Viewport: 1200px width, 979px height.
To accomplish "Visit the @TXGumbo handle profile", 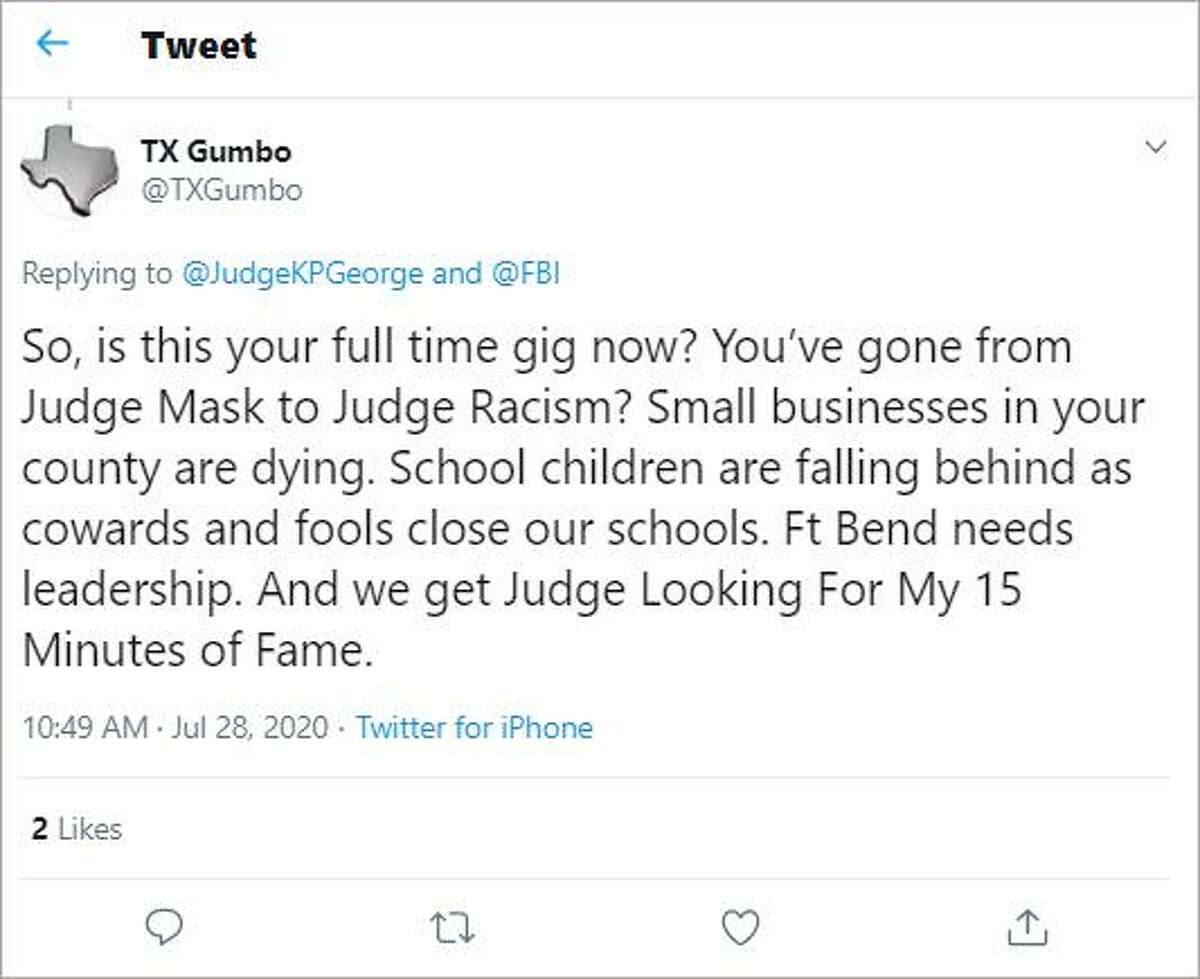I will (x=220, y=189).
